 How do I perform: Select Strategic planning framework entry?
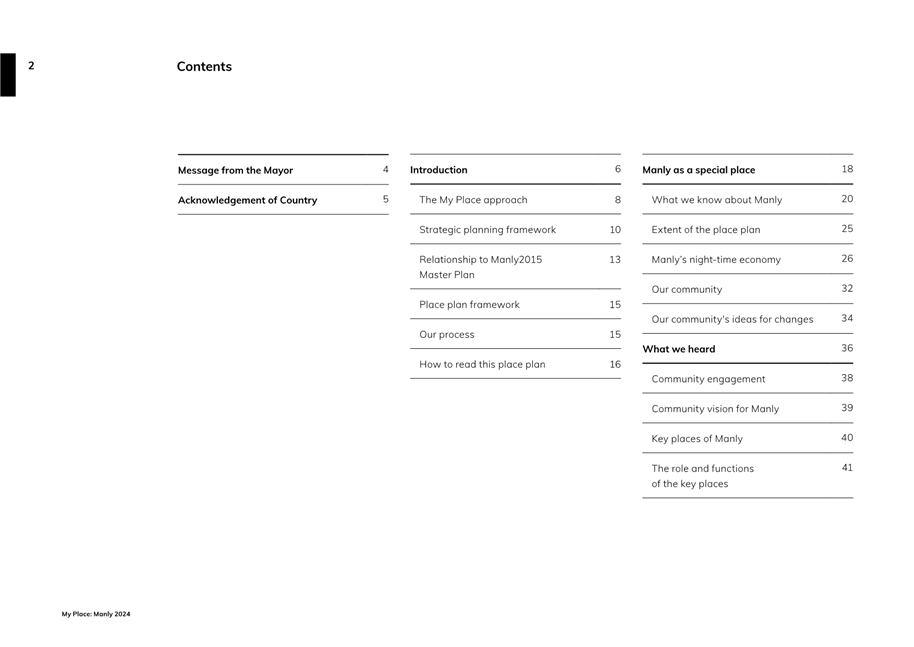[487, 230]
